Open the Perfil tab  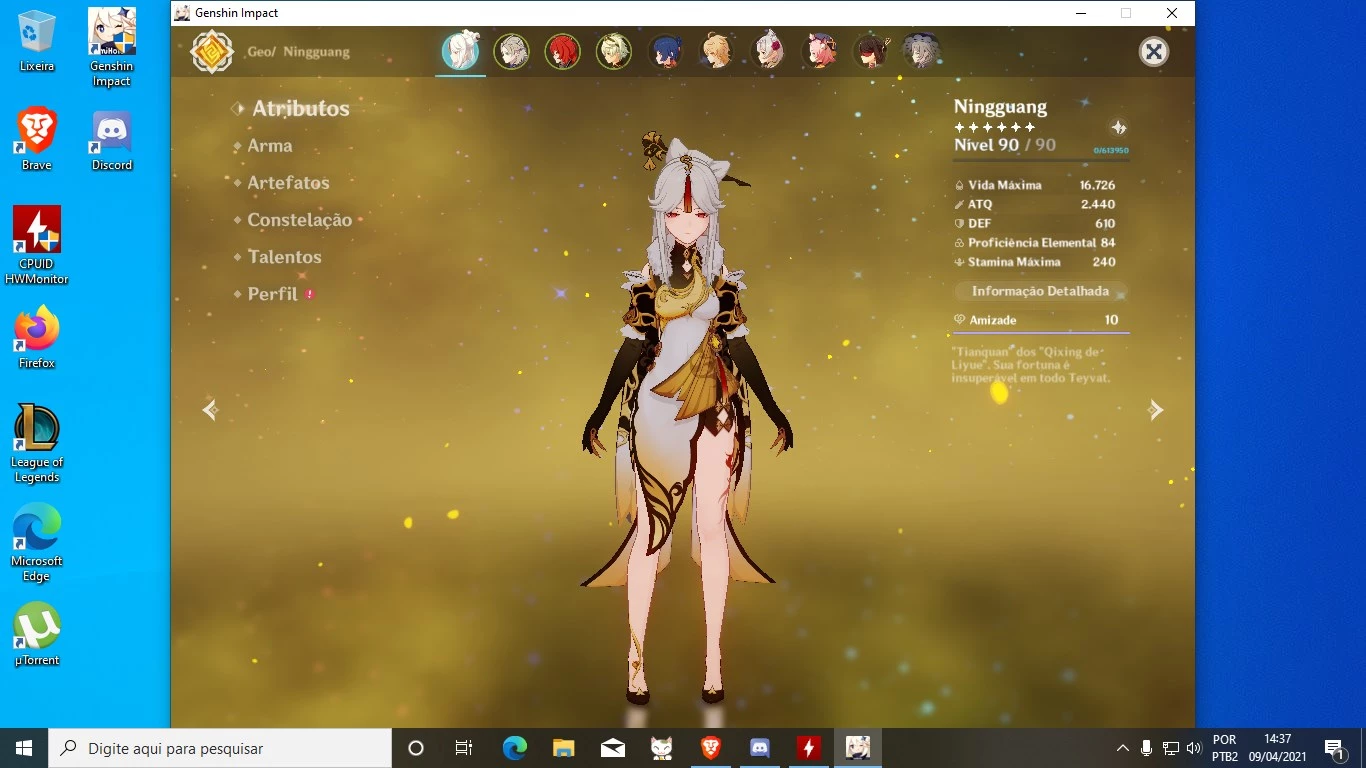273,294
